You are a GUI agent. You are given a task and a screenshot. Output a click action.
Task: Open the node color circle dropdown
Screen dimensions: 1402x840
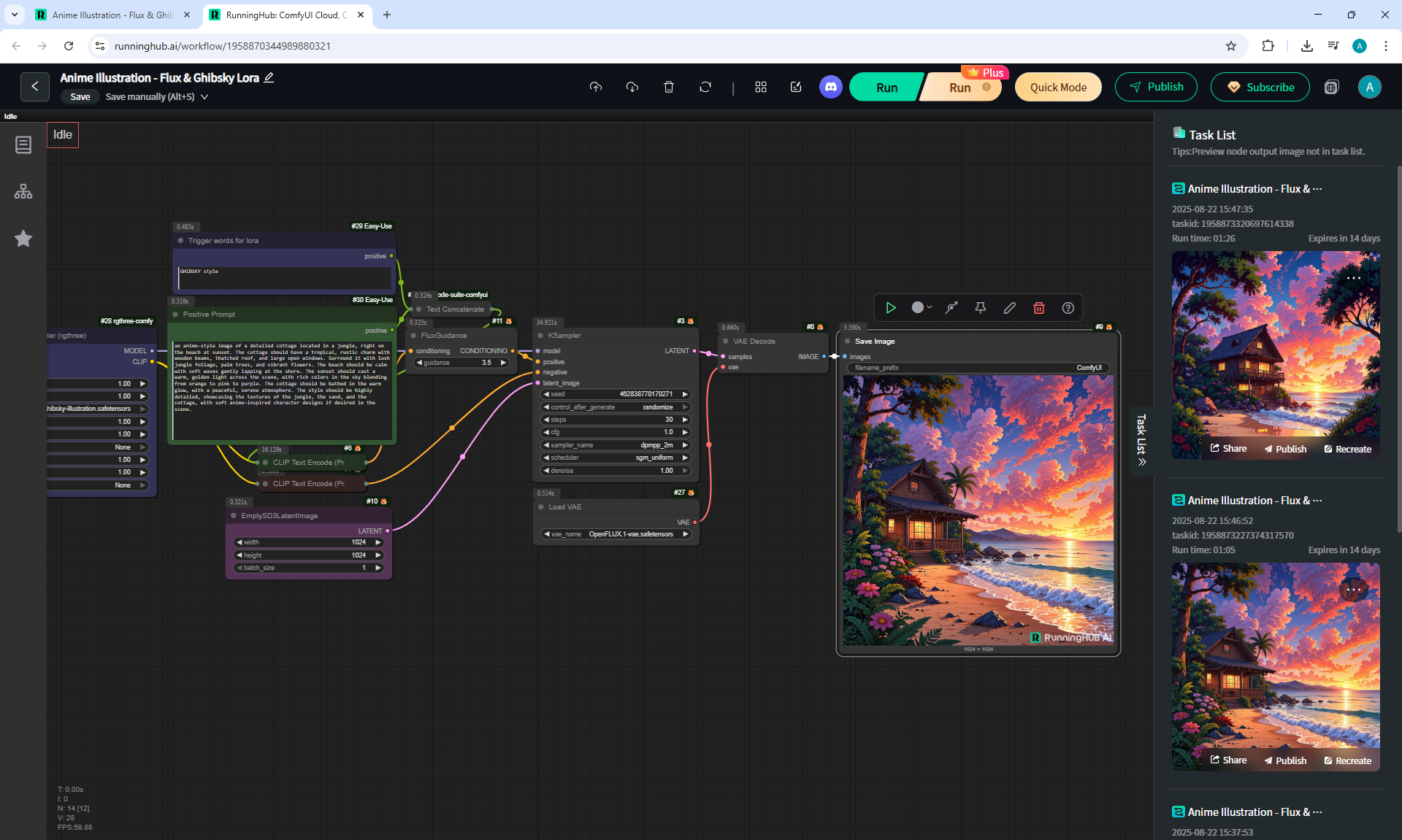922,308
